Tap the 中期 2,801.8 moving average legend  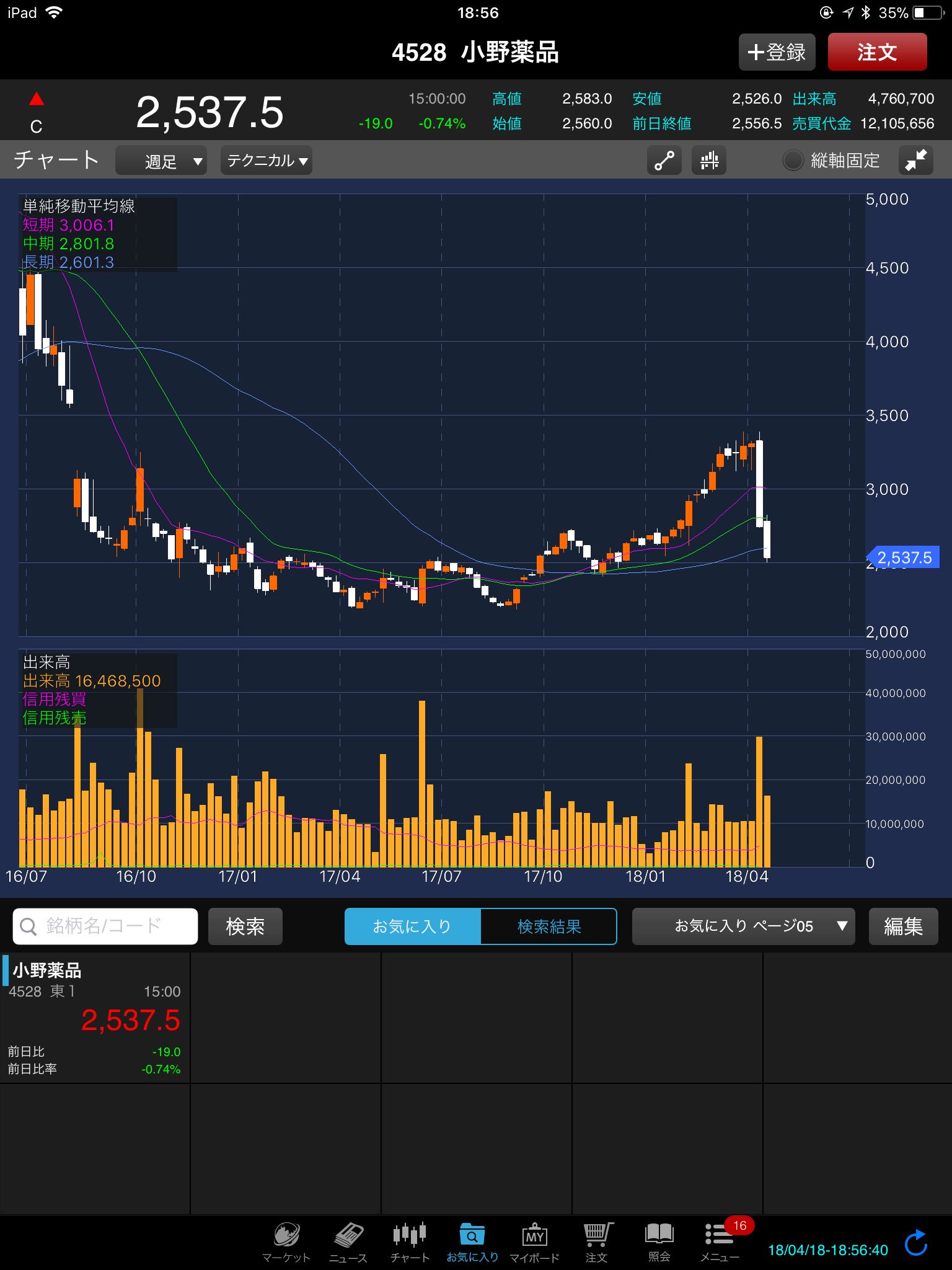tap(69, 244)
